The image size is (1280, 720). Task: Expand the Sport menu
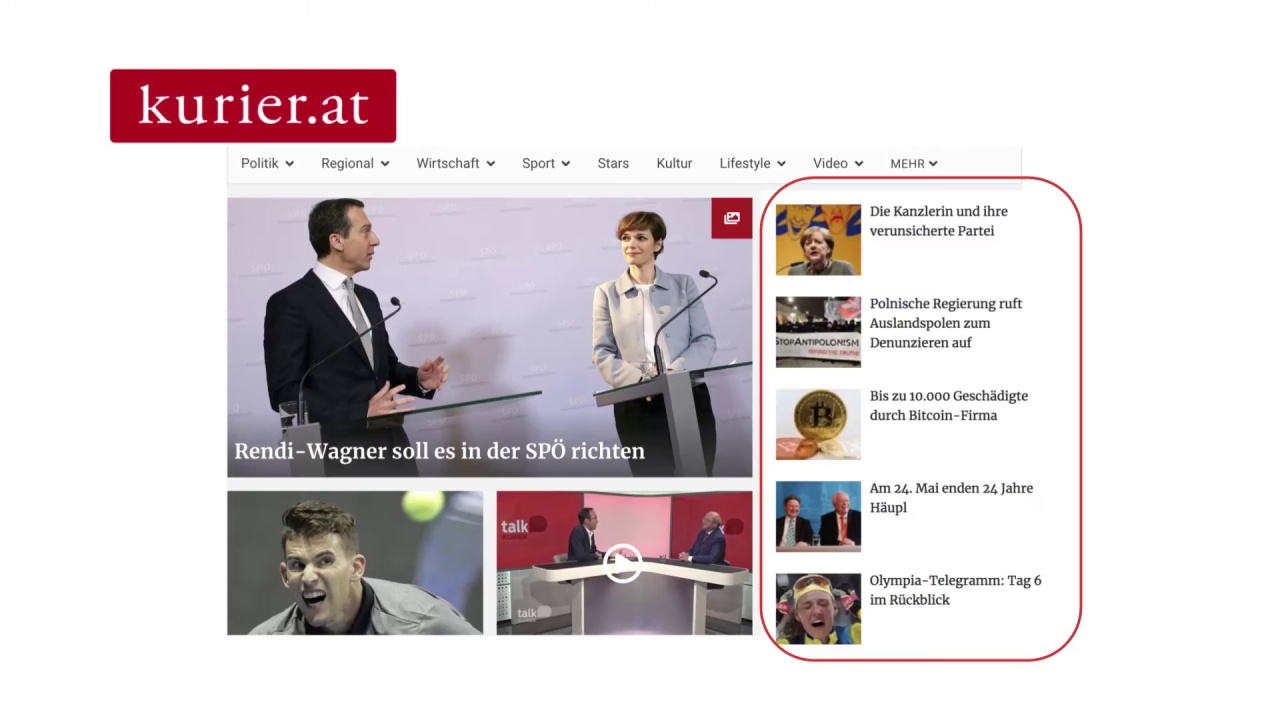coord(545,163)
